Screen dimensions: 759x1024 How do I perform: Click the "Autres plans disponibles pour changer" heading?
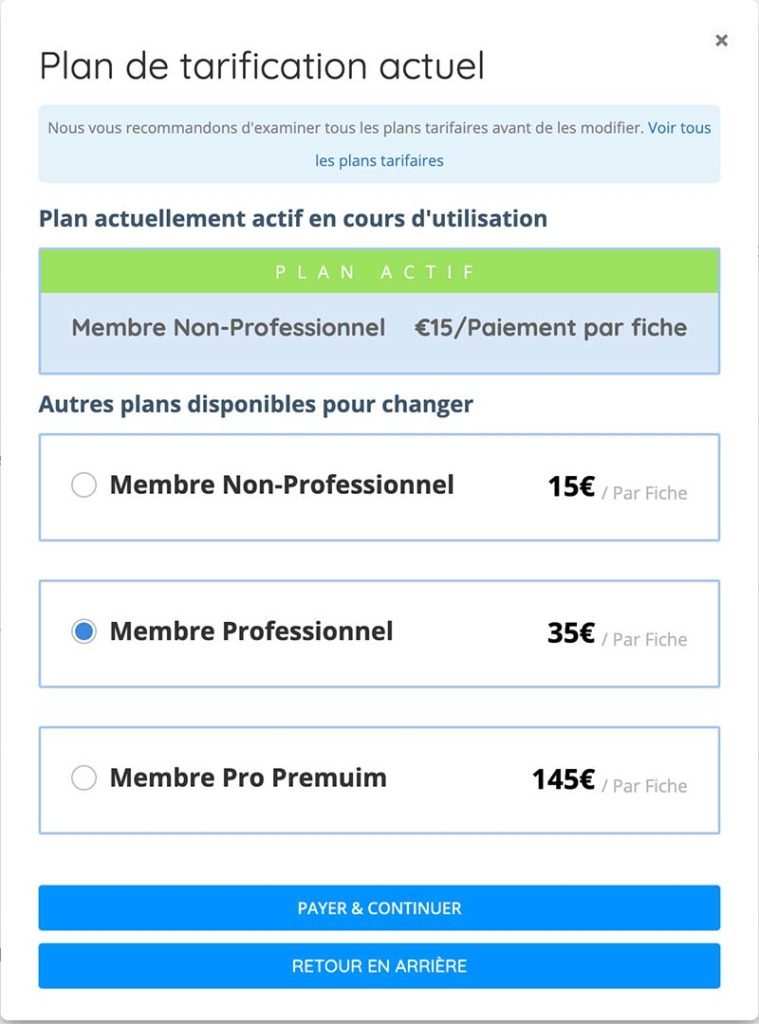255,405
